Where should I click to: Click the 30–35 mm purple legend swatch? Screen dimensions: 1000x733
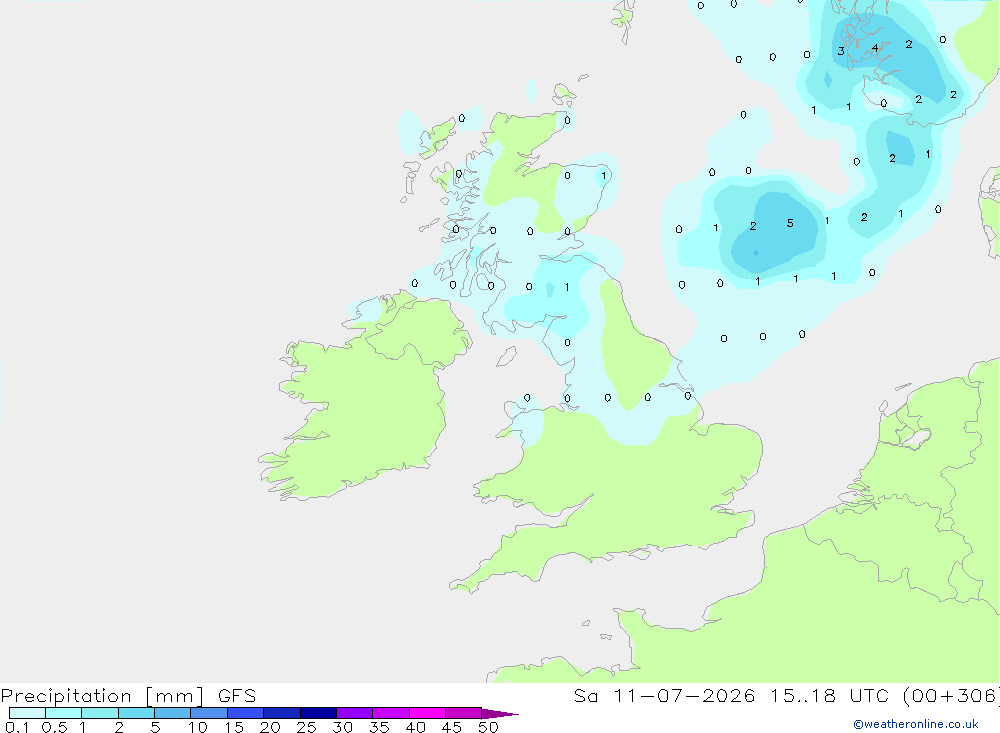click(355, 713)
